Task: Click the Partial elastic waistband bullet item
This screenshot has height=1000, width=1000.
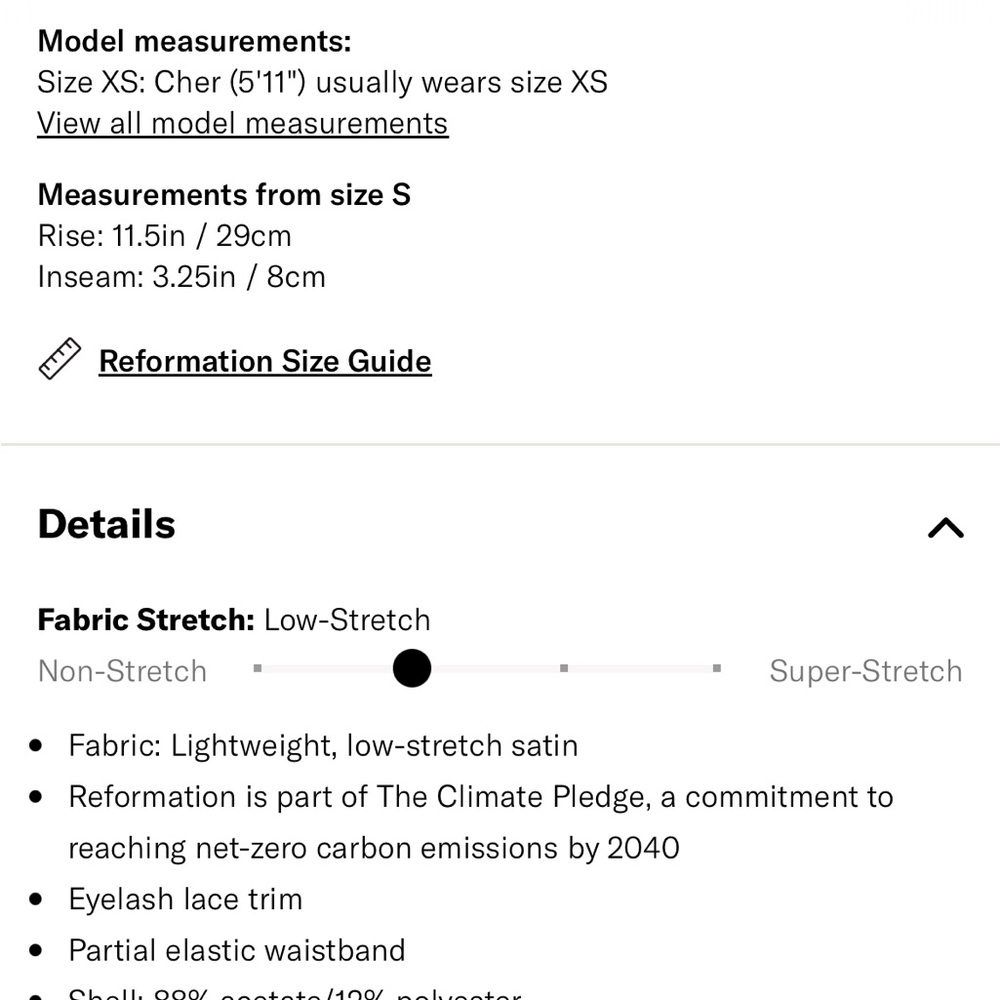Action: click(237, 950)
